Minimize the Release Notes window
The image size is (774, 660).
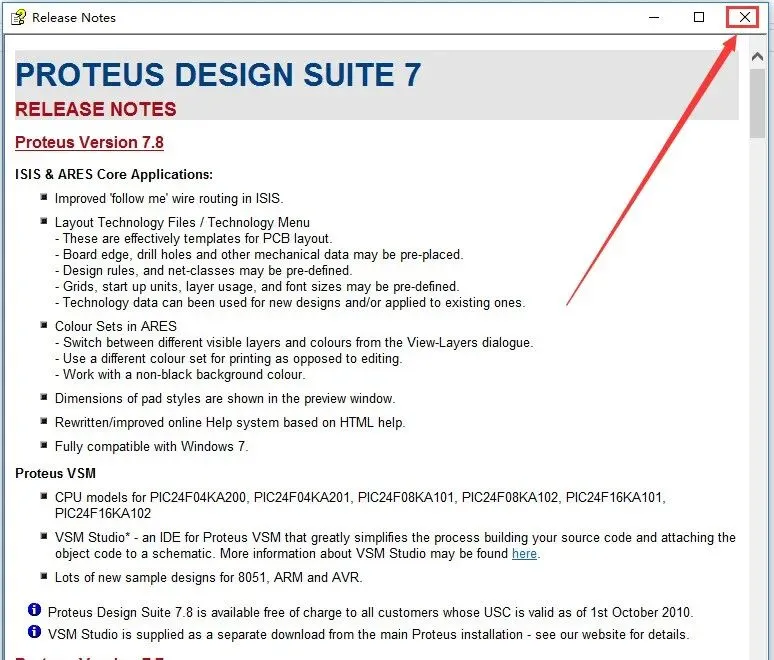pyautogui.click(x=654, y=17)
